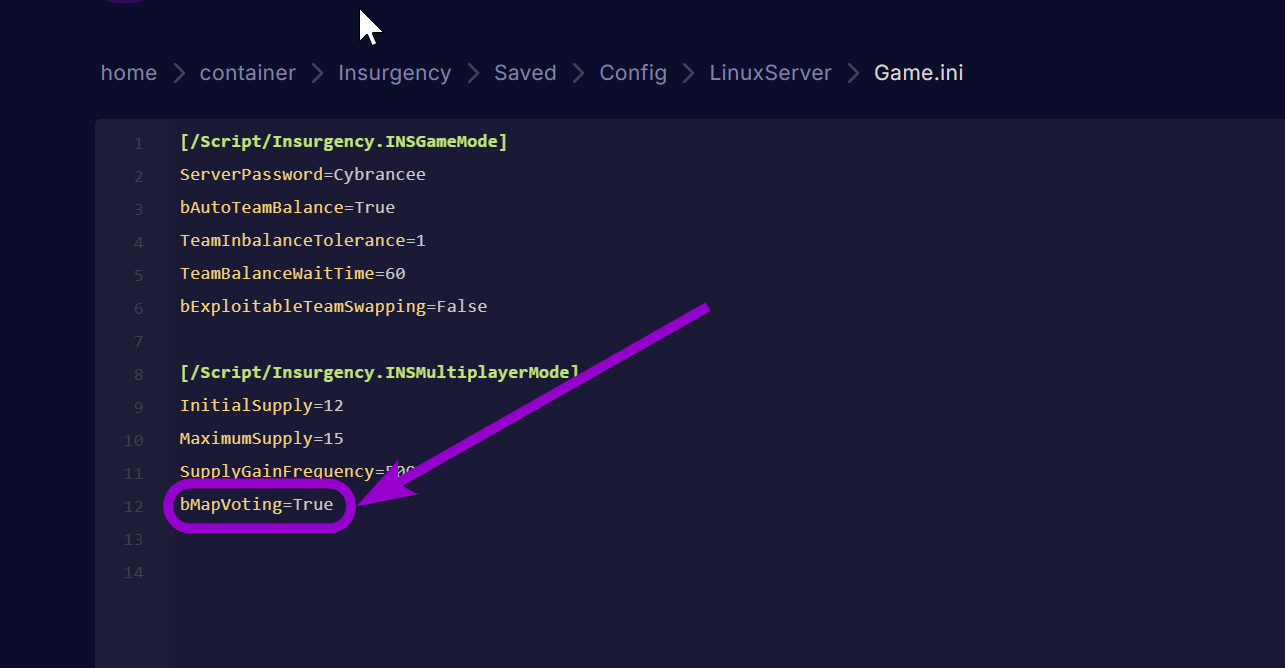Click line number 14 in the gutter

coord(134,572)
